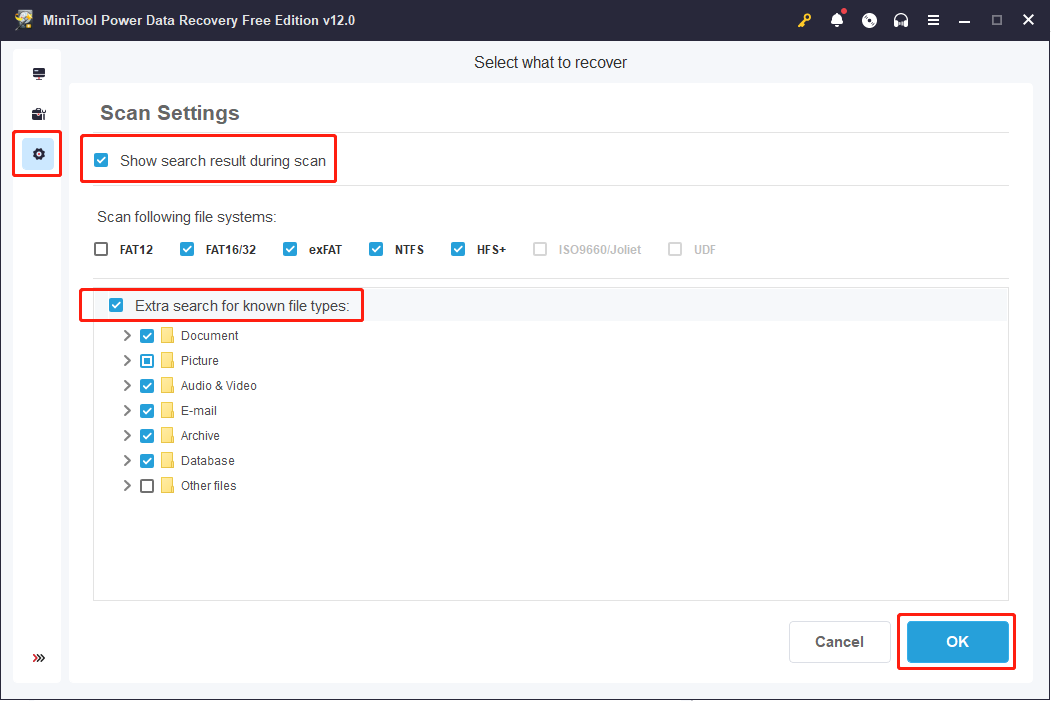
Task: Uncheck the exFAT checkbox
Action: (x=290, y=249)
